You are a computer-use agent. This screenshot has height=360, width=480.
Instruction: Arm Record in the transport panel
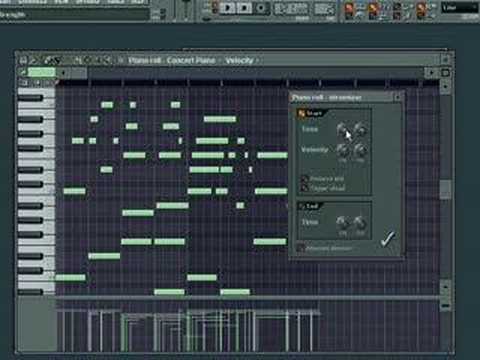261,8
